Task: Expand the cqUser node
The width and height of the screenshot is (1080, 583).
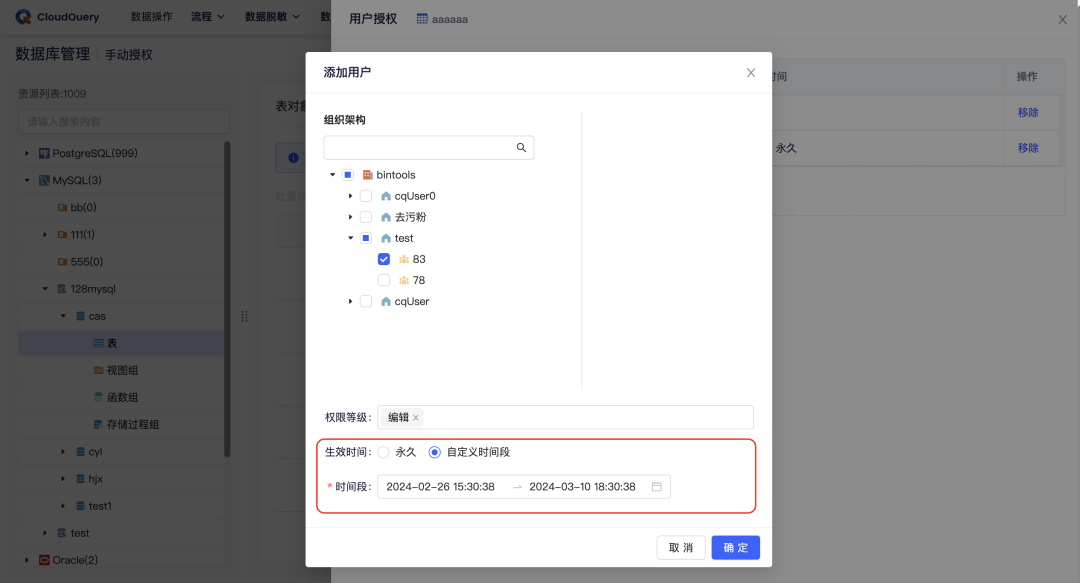Action: click(351, 302)
